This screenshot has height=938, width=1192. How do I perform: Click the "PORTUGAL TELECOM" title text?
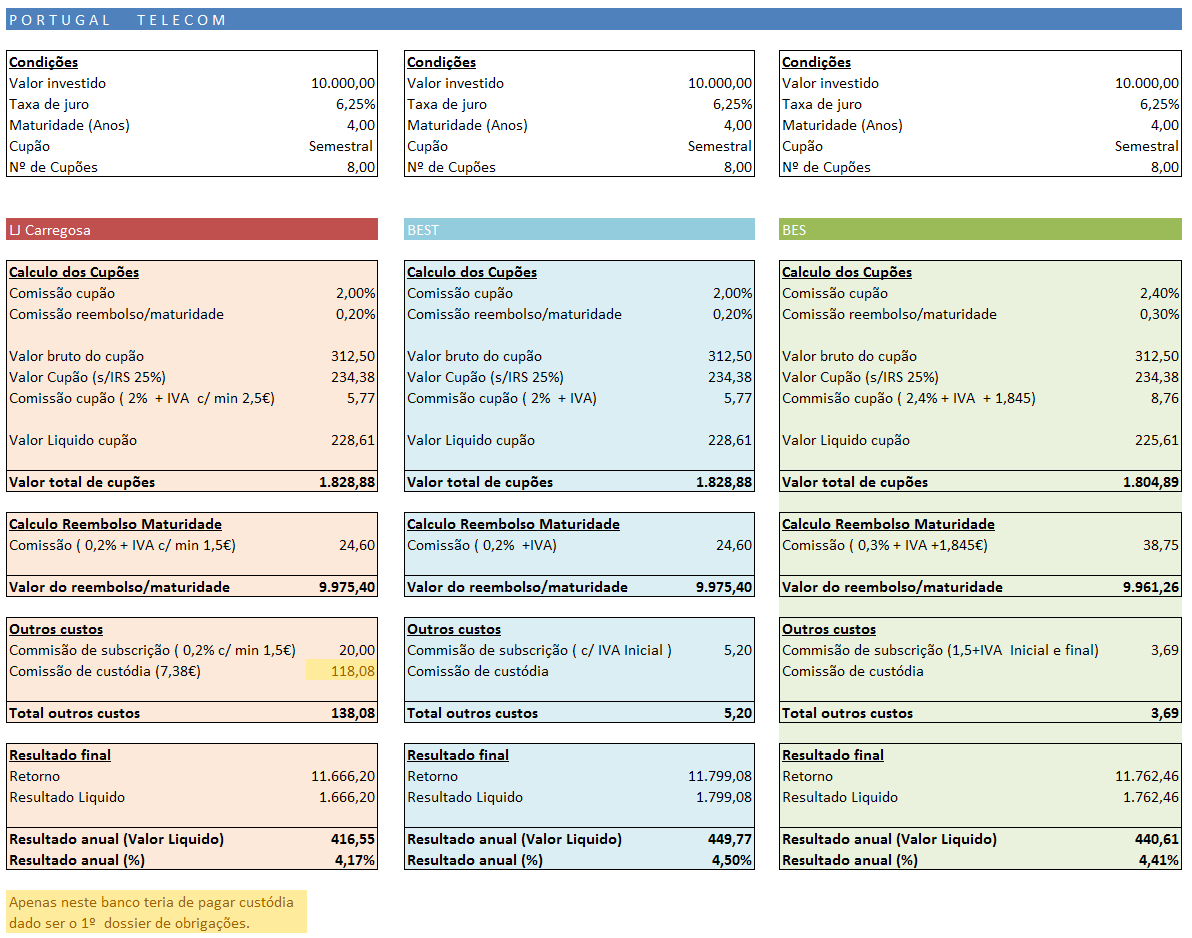[x=118, y=20]
